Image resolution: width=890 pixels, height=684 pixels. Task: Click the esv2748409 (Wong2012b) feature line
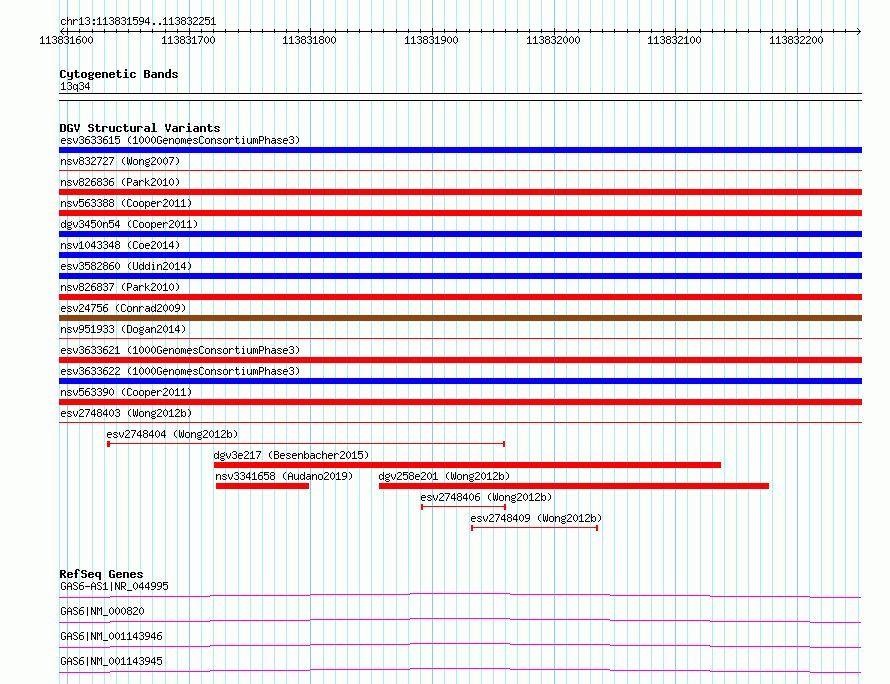[535, 528]
